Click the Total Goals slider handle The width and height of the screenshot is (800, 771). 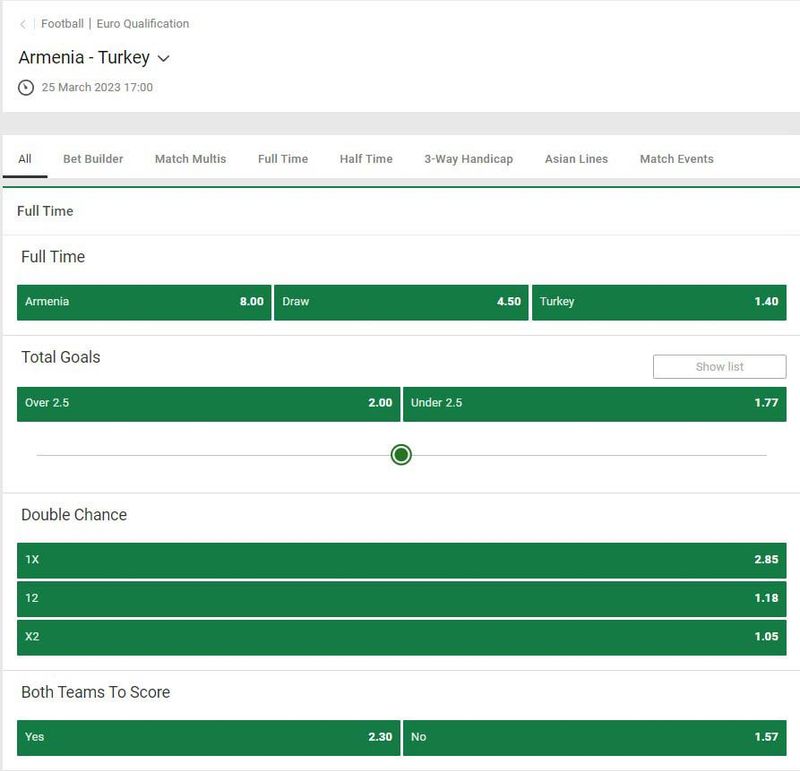(401, 455)
